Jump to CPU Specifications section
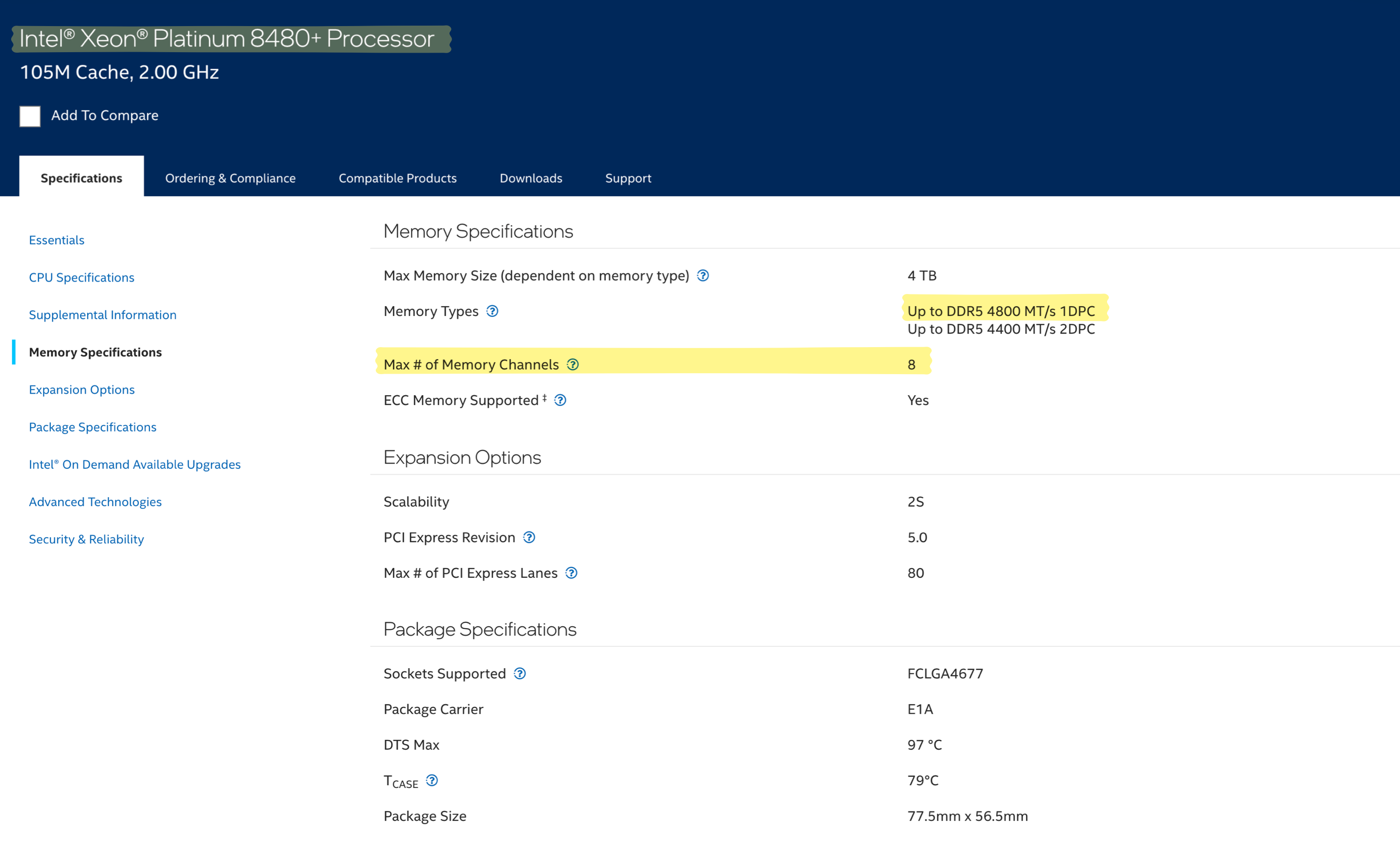The height and width of the screenshot is (848, 1400). [x=82, y=277]
